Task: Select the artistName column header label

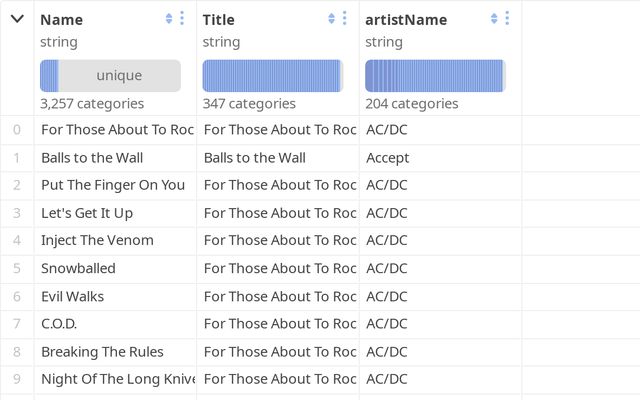Action: coord(406,20)
